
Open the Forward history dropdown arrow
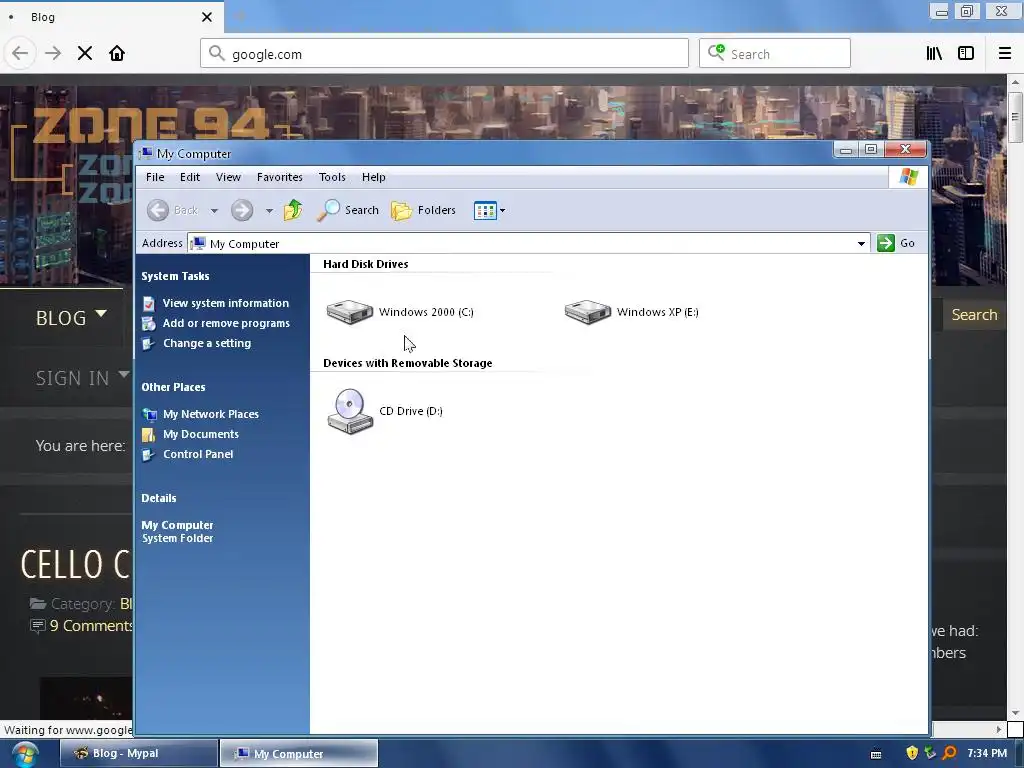(269, 211)
